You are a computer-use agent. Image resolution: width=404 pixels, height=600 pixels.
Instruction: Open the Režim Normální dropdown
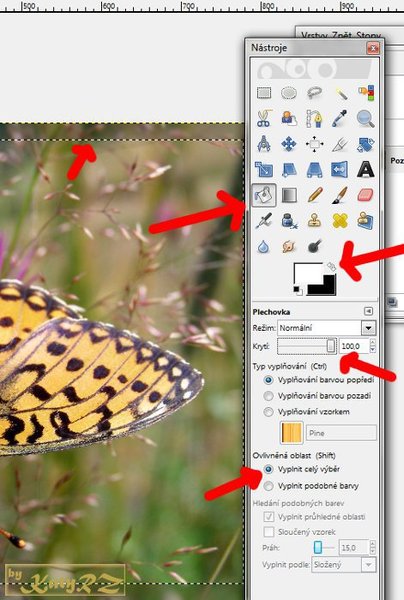point(326,328)
